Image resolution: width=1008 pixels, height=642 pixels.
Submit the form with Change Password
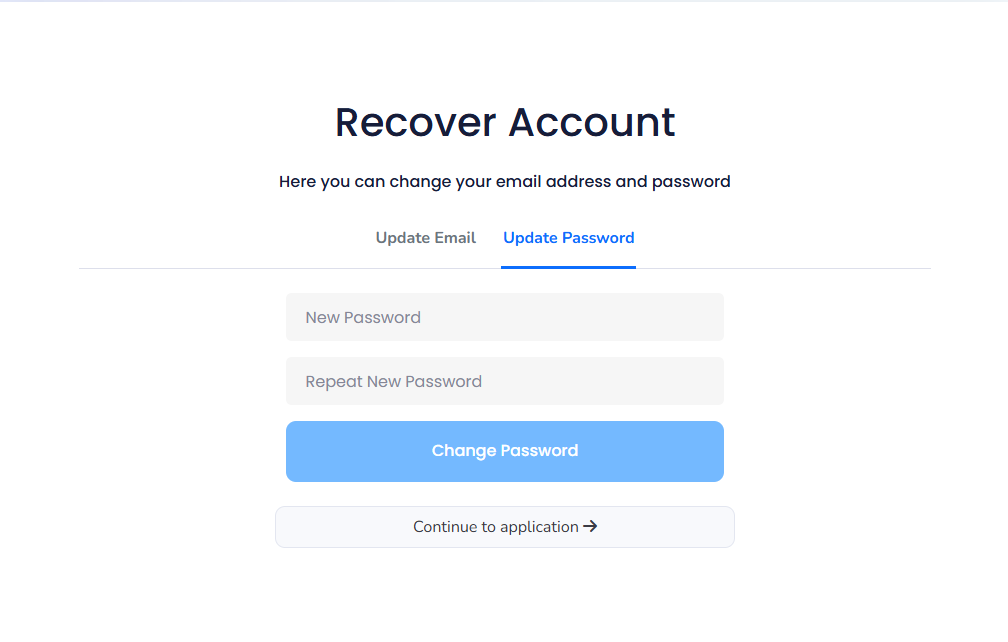click(505, 451)
